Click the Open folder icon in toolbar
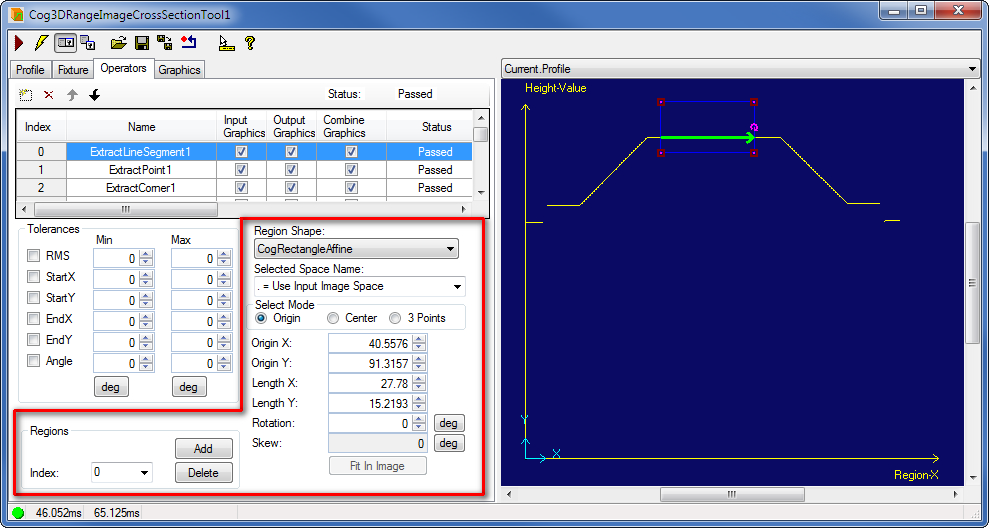989x528 pixels. [x=118, y=43]
